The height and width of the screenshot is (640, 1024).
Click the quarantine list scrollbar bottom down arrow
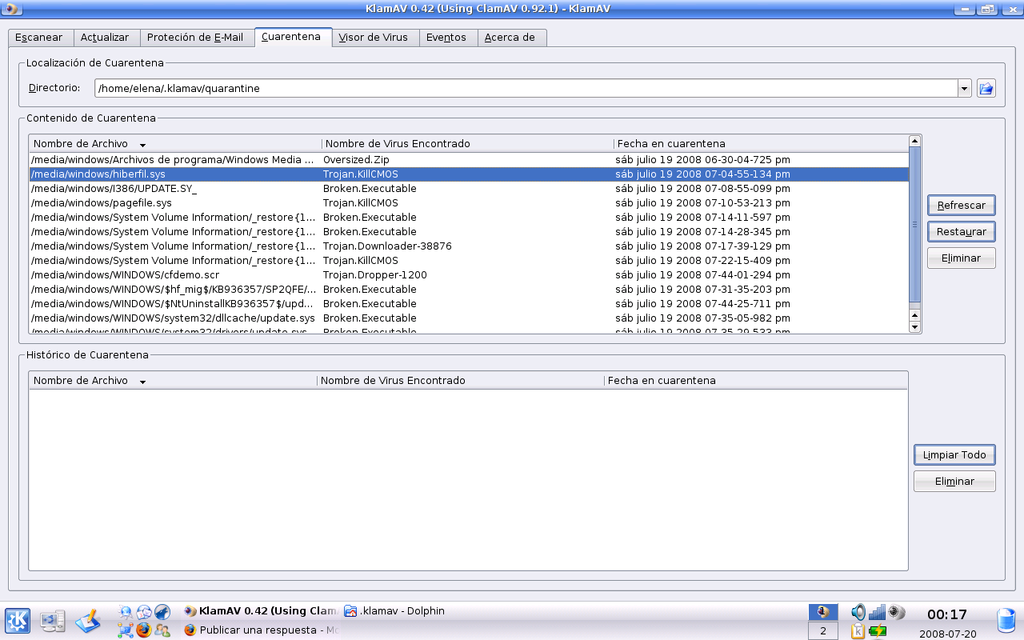pyautogui.click(x=915, y=327)
